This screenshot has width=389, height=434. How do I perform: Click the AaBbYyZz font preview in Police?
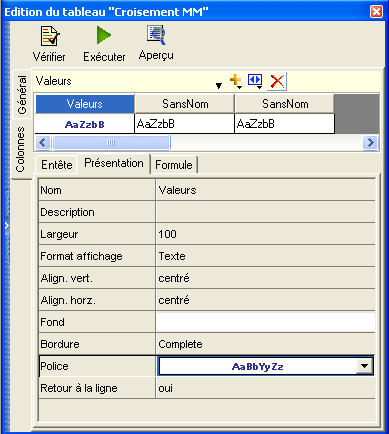coord(258,366)
